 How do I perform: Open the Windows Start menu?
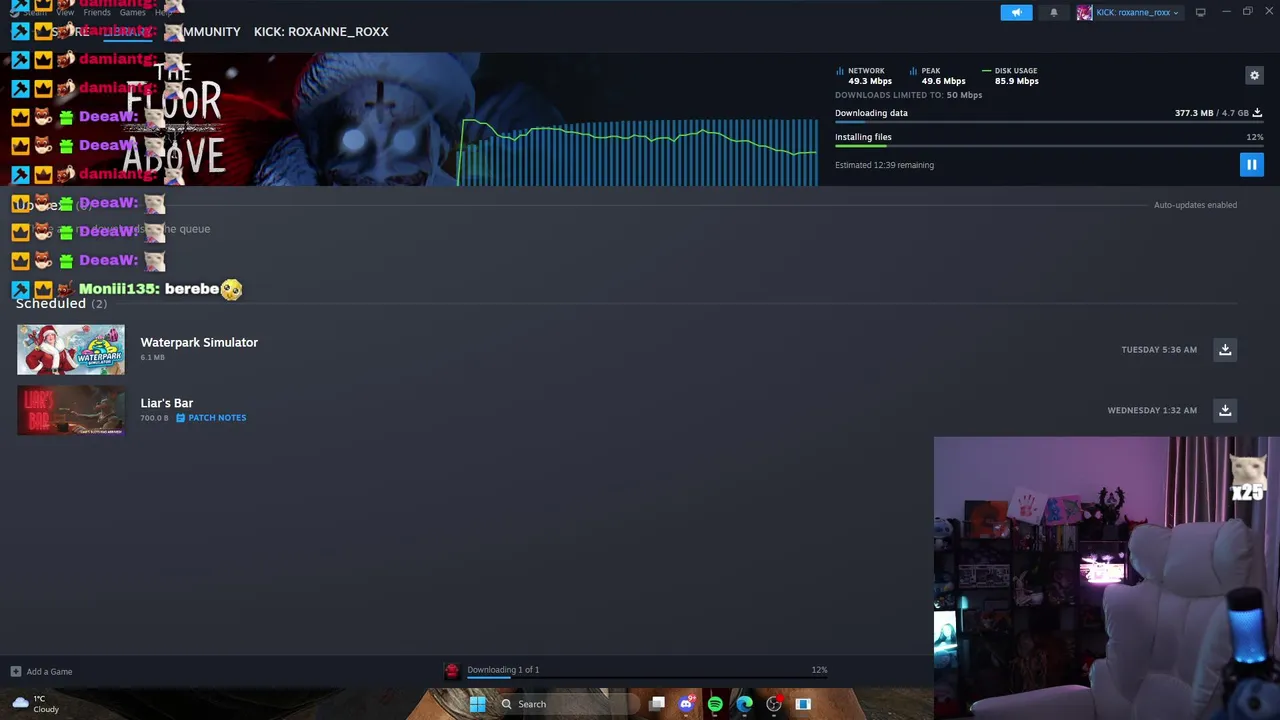click(x=477, y=704)
